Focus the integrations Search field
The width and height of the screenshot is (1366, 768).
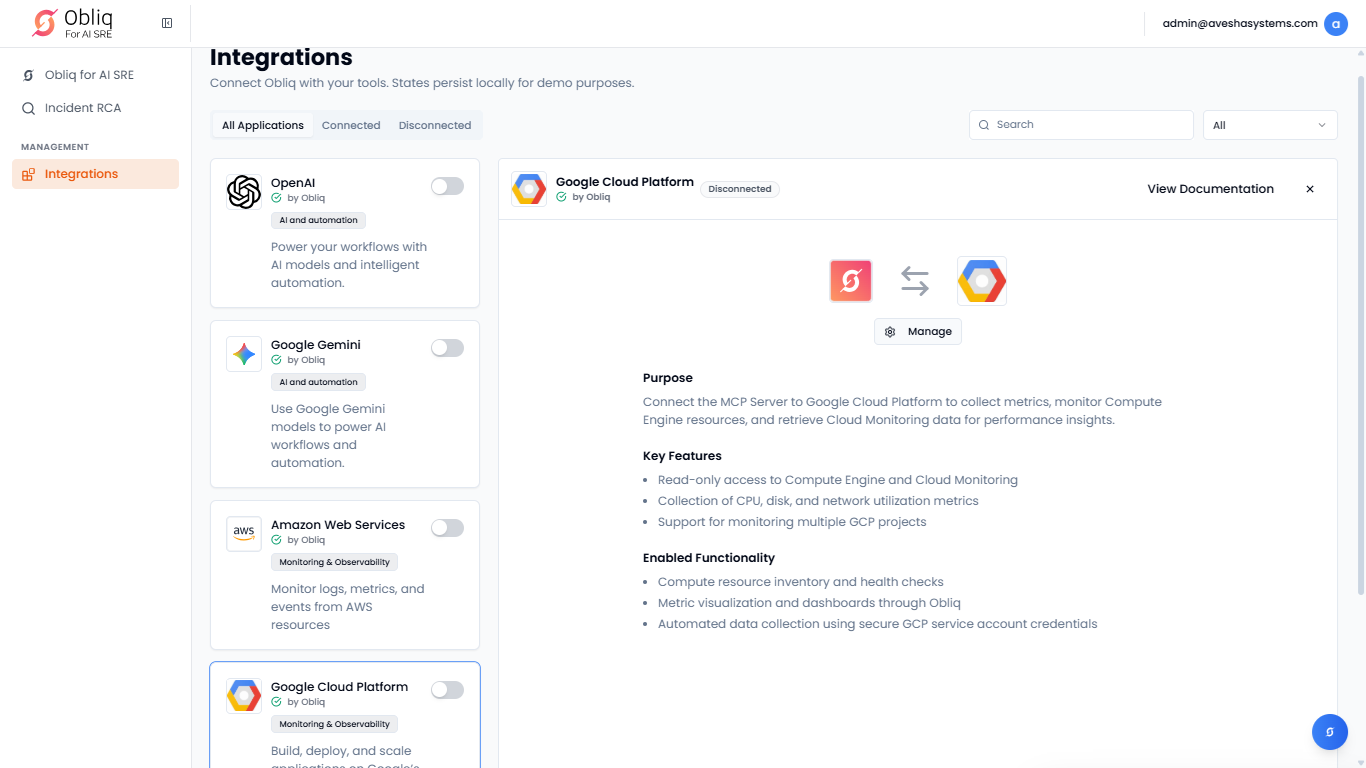1081,125
